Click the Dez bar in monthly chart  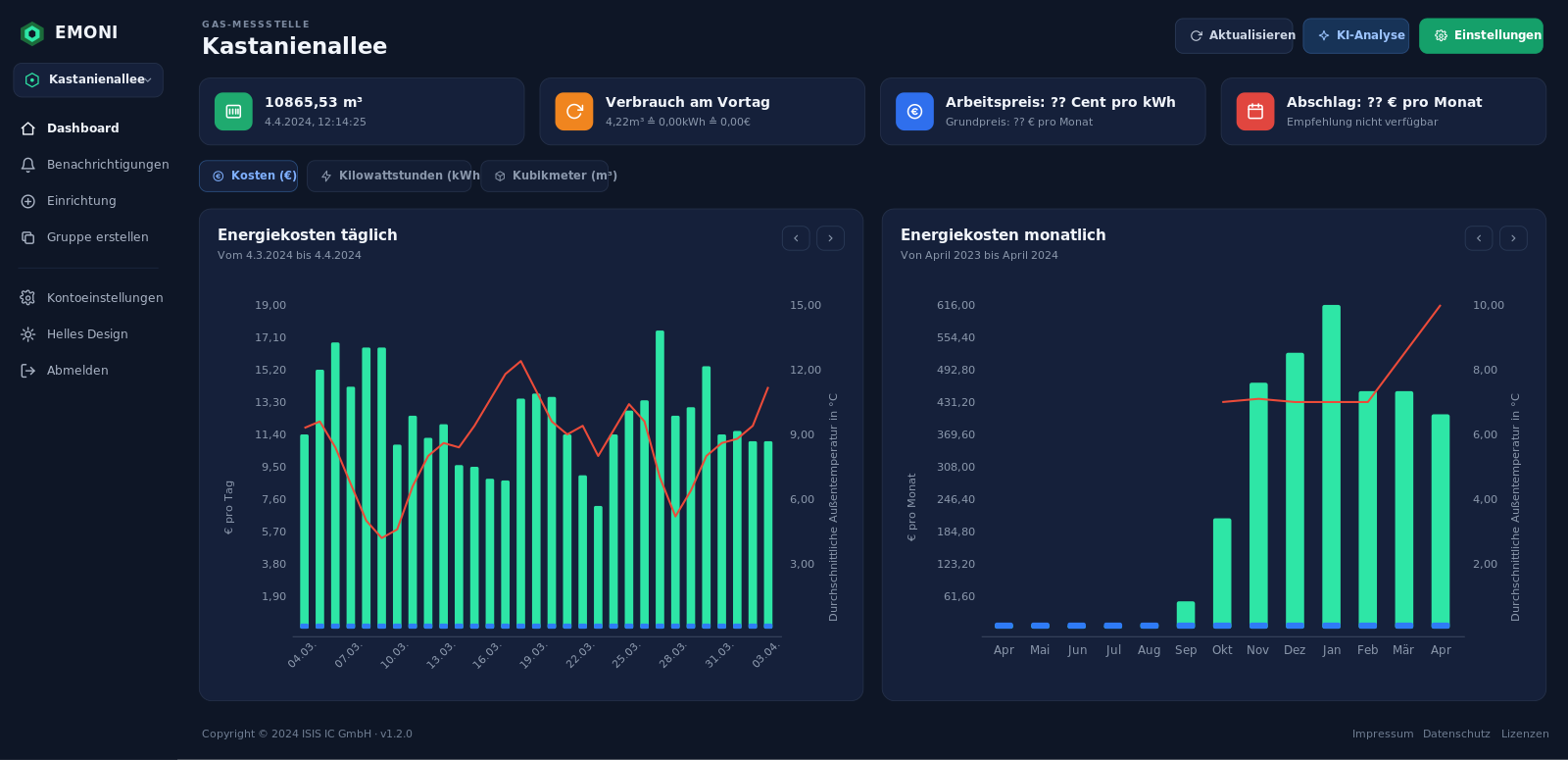tap(1295, 490)
